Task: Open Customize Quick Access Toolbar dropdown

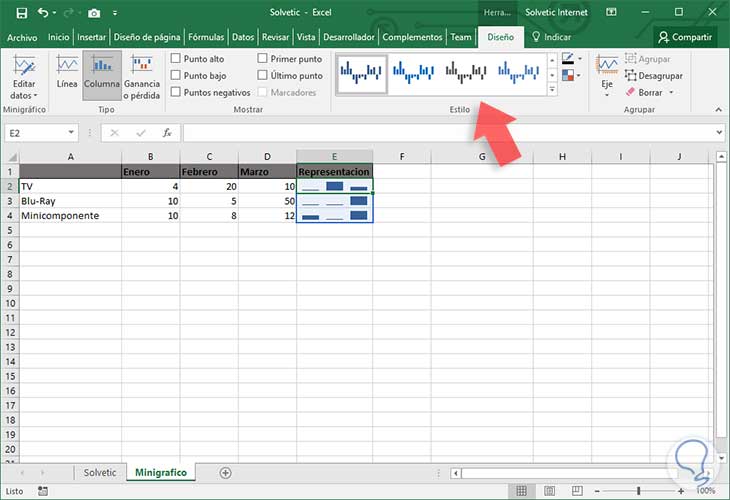Action: [x=115, y=13]
